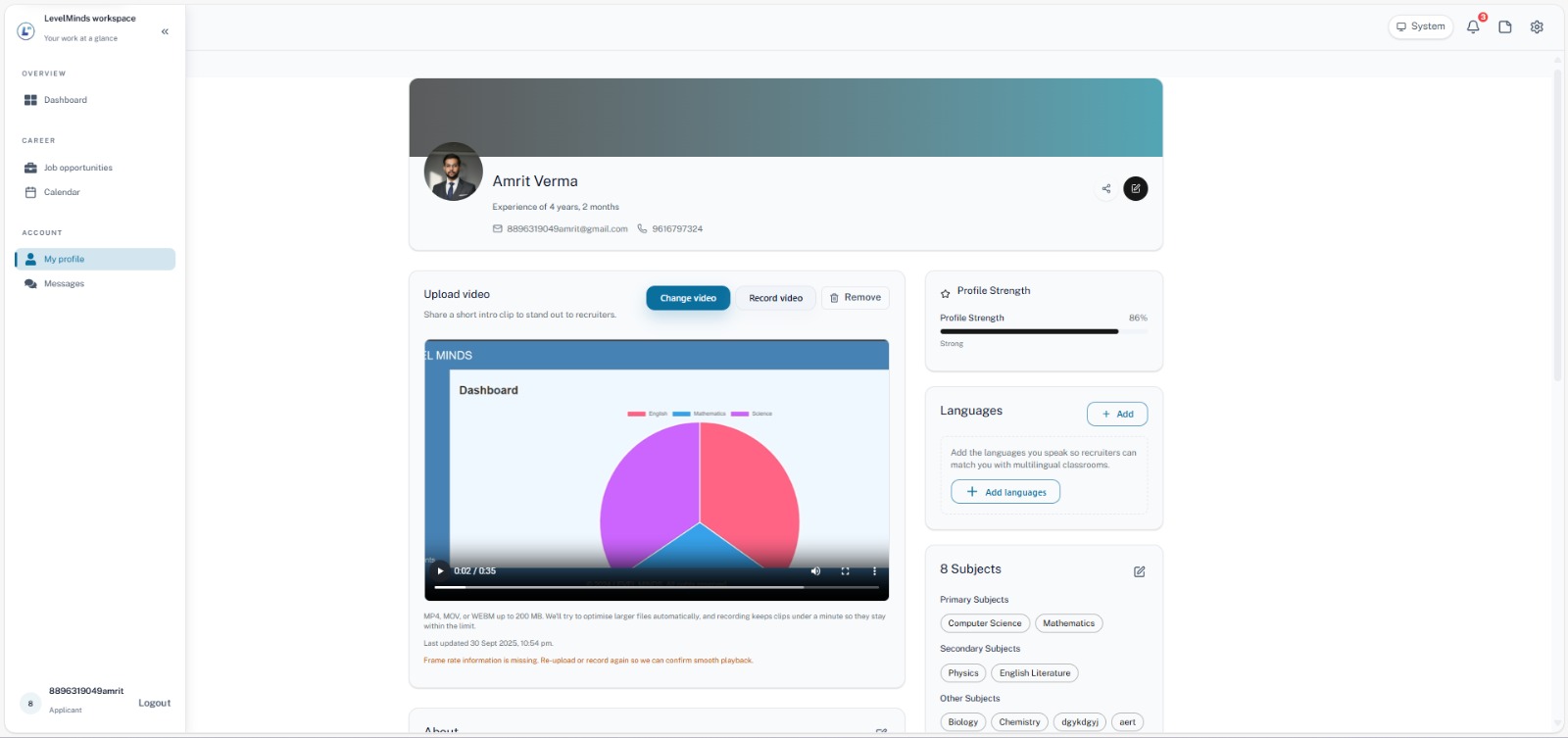Click the frame rate warning message

pyautogui.click(x=588, y=661)
